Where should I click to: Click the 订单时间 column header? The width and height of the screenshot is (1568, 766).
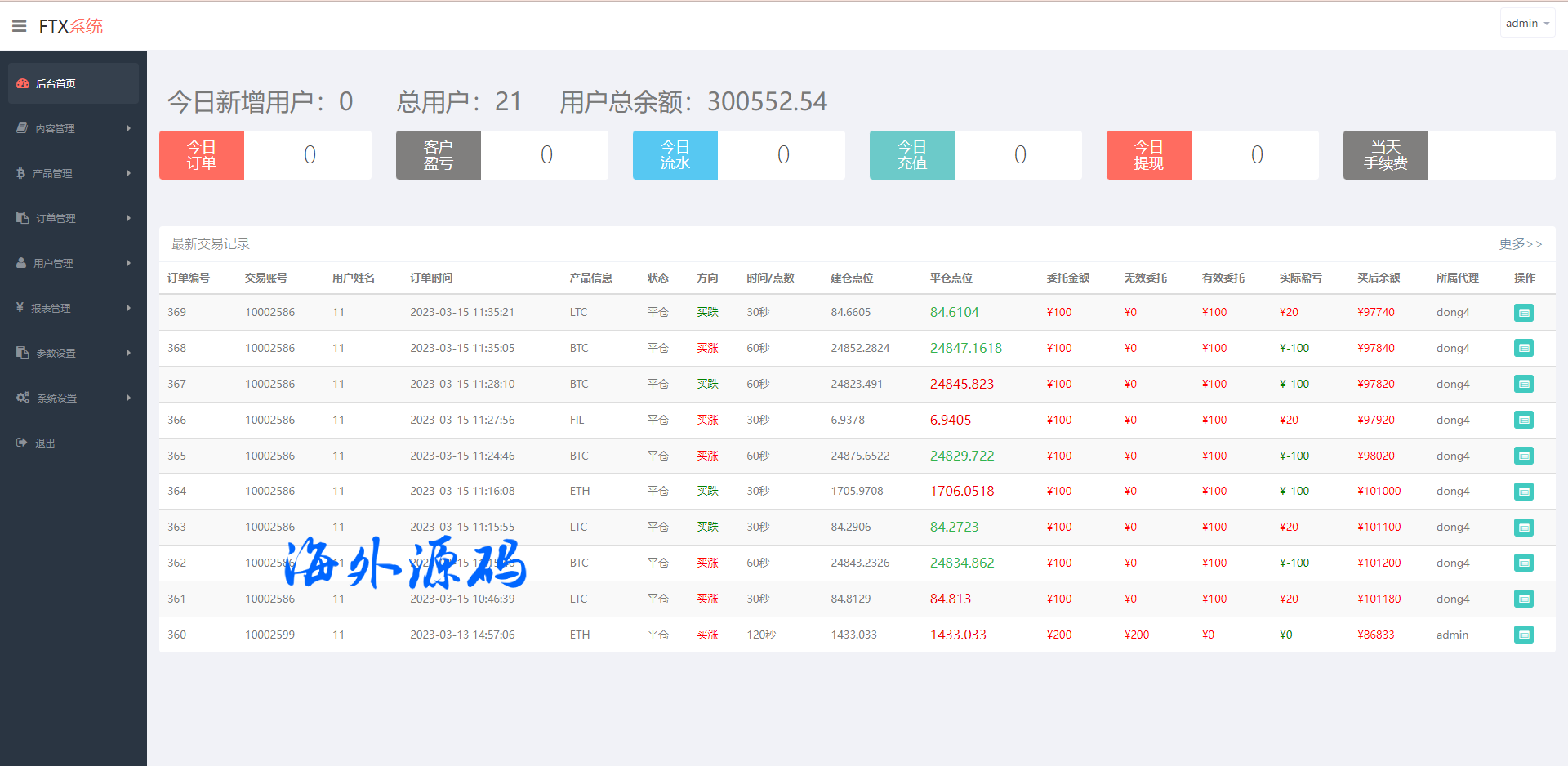tap(431, 278)
